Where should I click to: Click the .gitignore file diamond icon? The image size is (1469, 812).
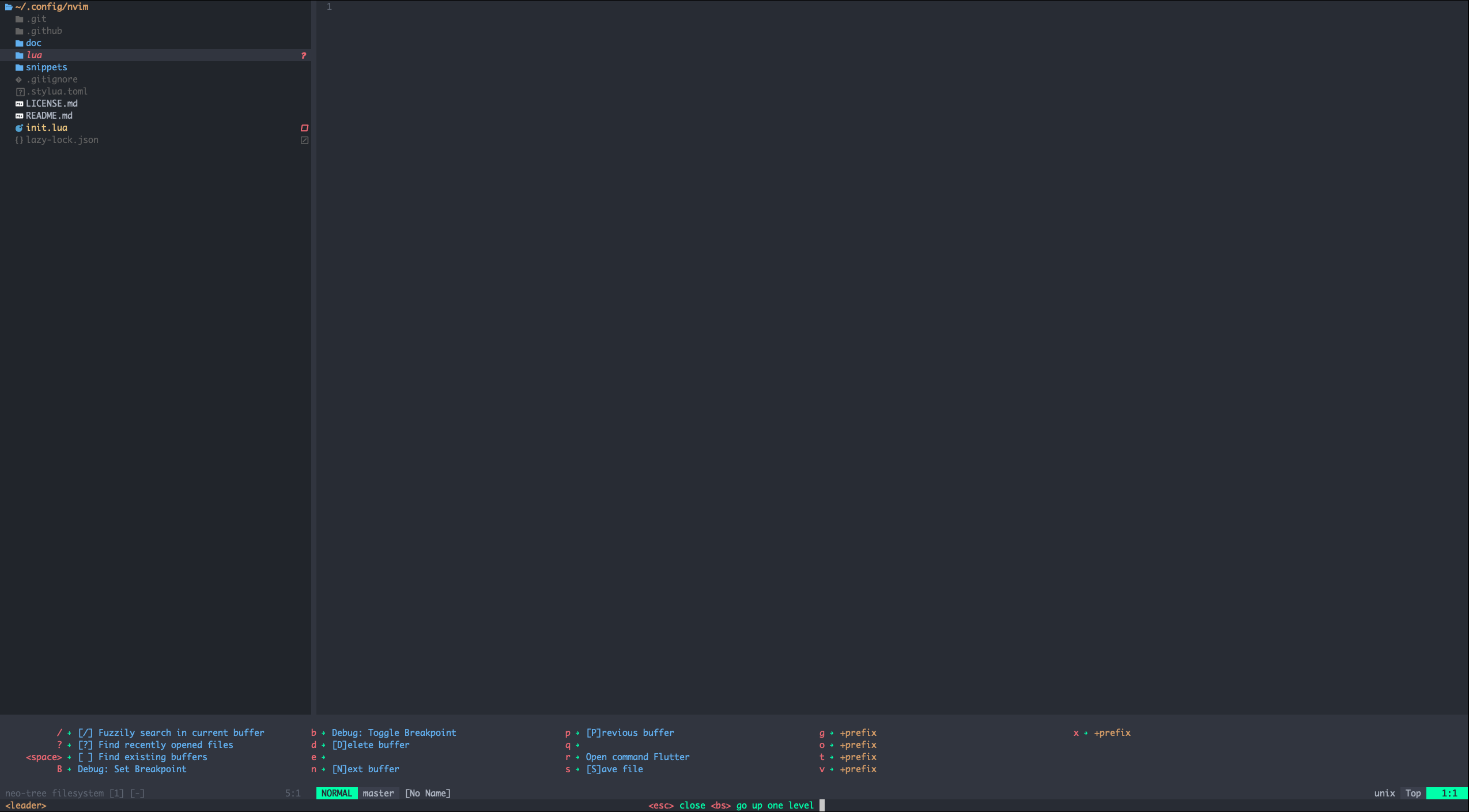point(19,80)
